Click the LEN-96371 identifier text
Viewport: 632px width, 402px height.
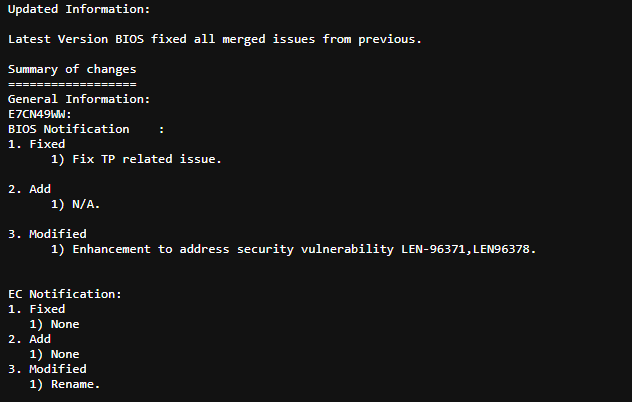[433, 249]
